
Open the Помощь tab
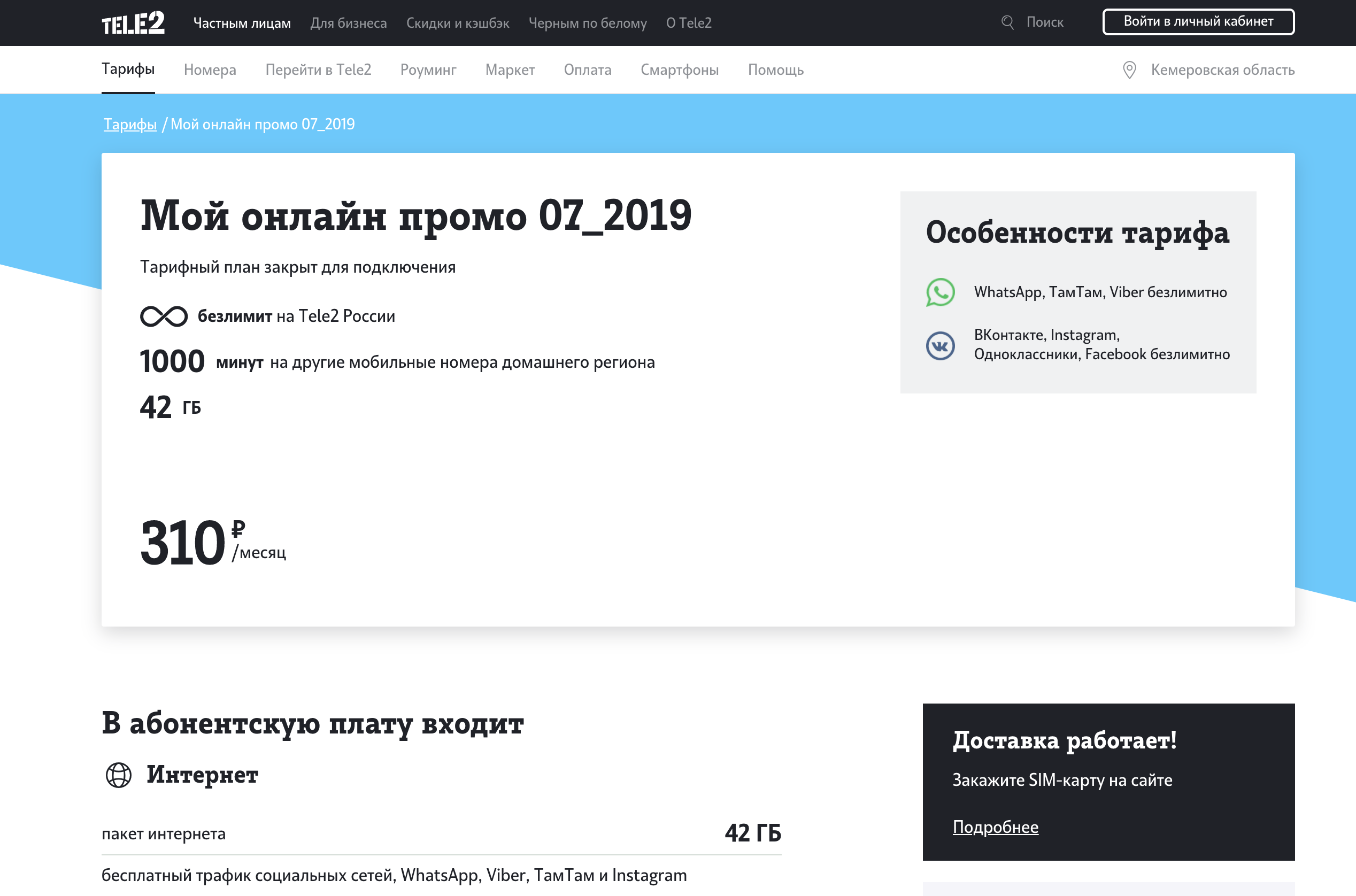[x=775, y=69]
